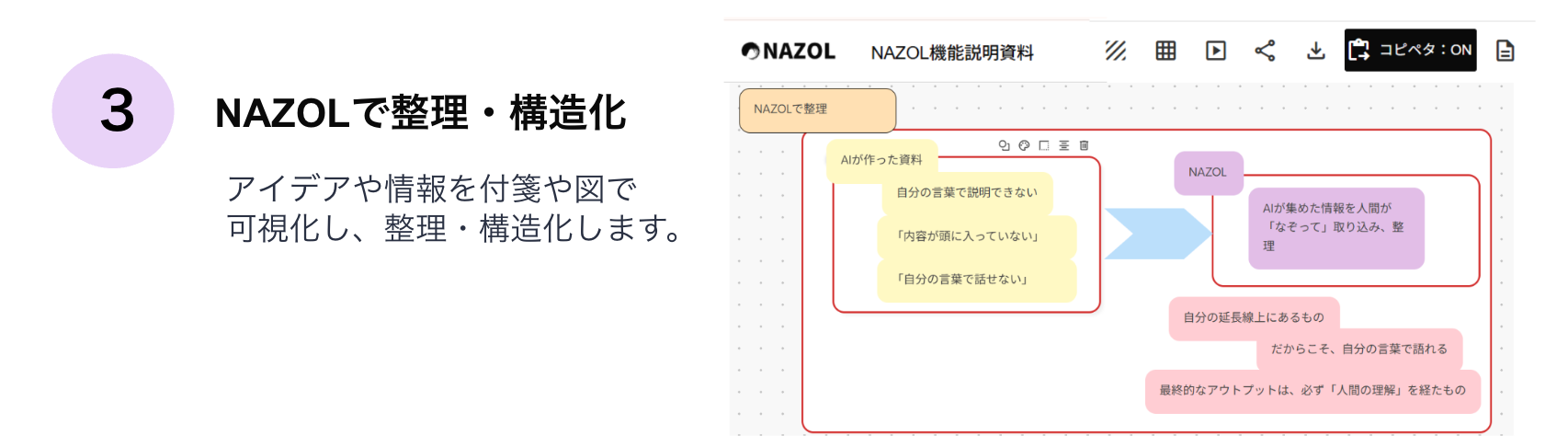Click the diagonal stripes pattern icon

point(1116,51)
